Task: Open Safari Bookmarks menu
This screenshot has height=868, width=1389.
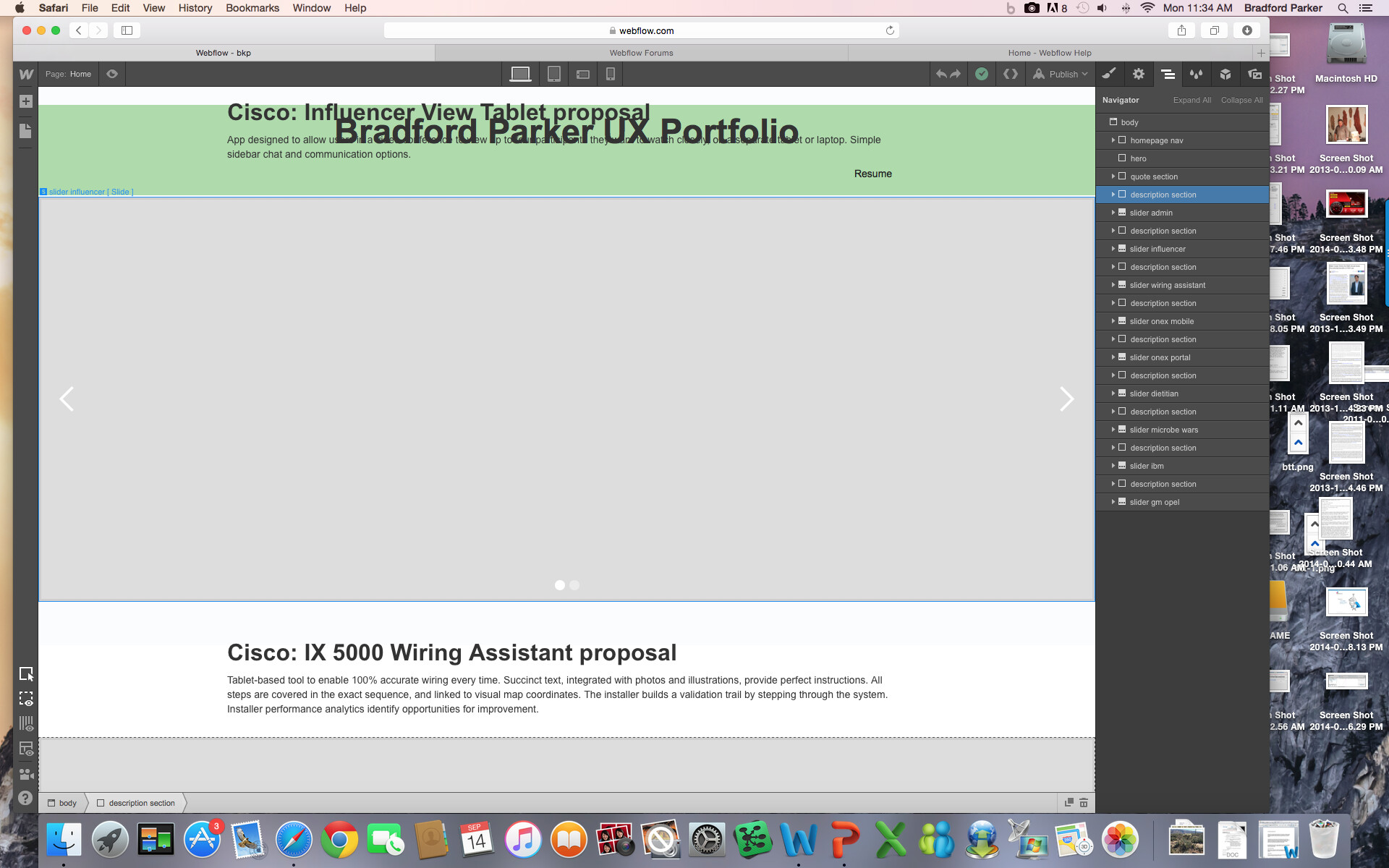Action: [252, 8]
